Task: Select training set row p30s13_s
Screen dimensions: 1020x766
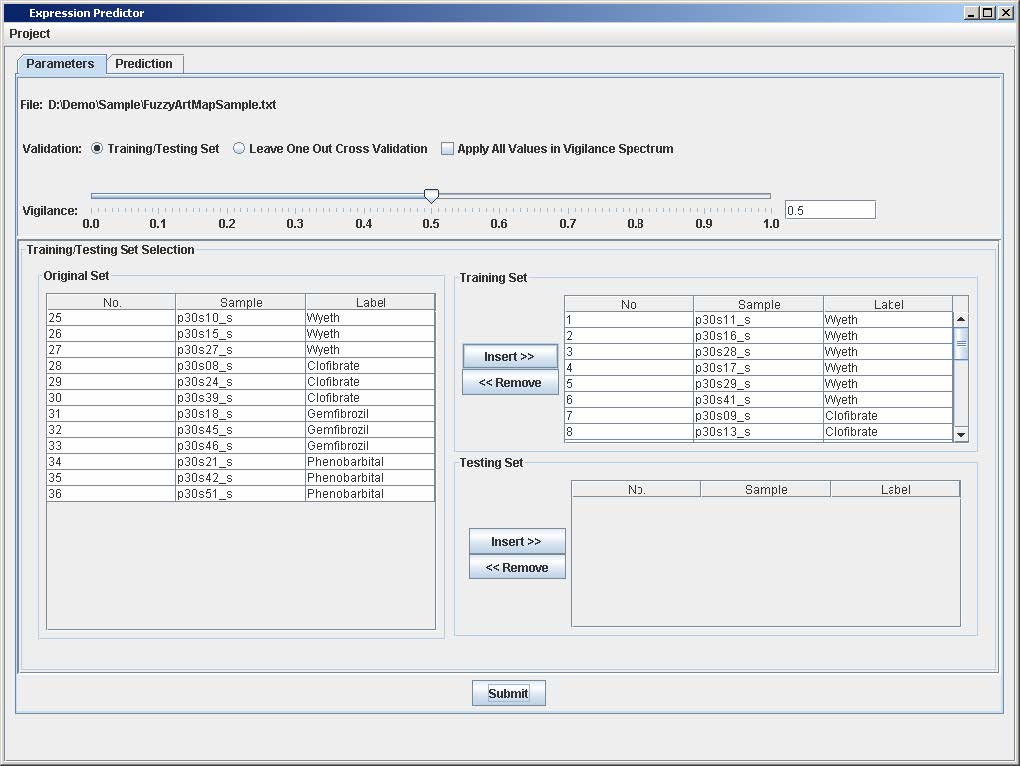Action: tap(758, 432)
